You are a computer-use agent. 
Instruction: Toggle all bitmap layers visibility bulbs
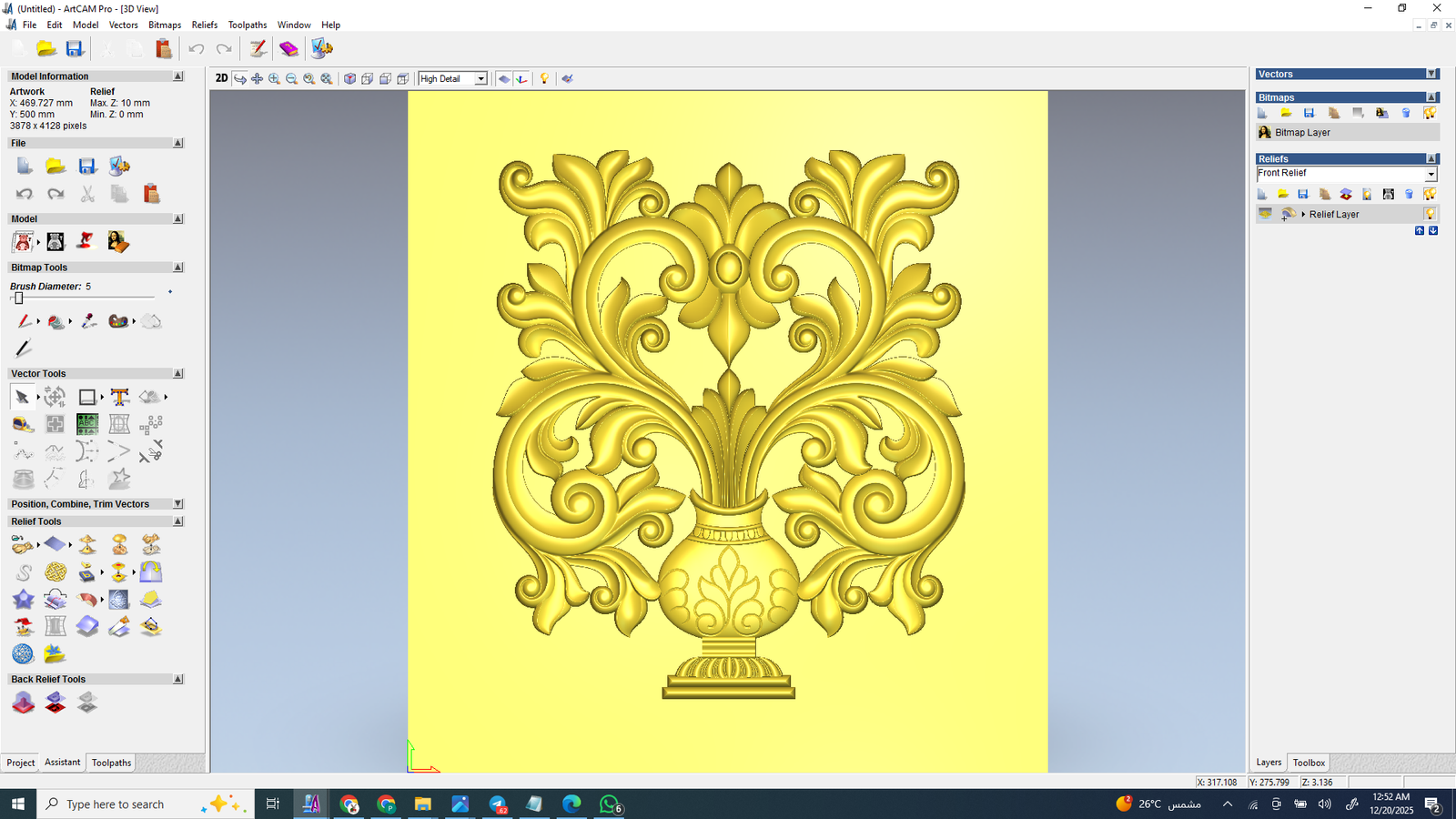click(x=1430, y=113)
